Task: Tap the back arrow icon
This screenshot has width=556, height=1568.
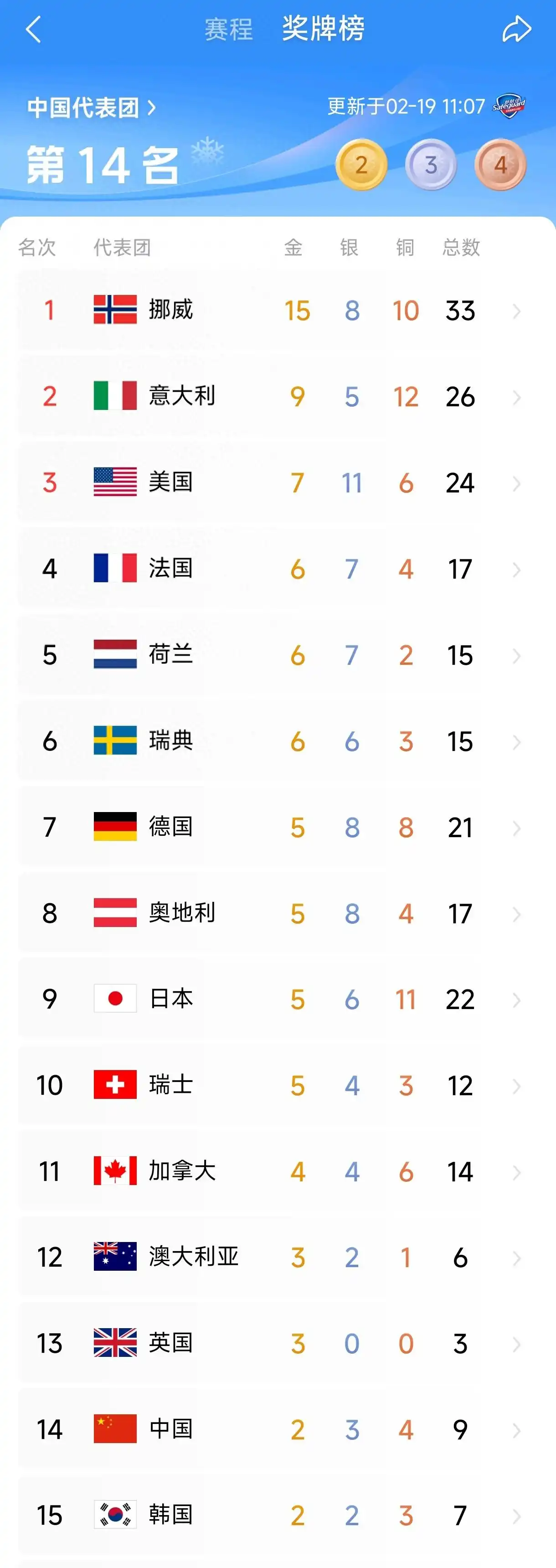Action: [x=34, y=29]
